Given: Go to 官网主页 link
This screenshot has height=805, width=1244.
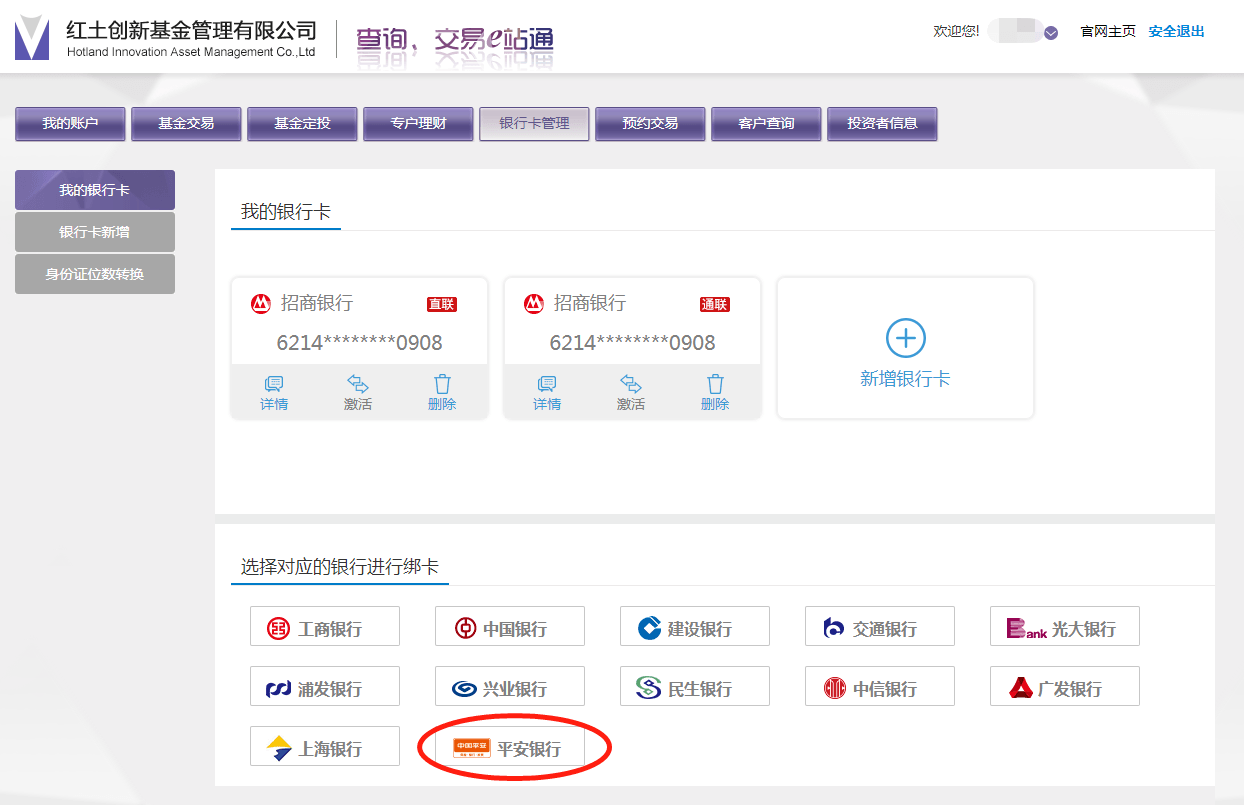Looking at the screenshot, I should (1108, 32).
